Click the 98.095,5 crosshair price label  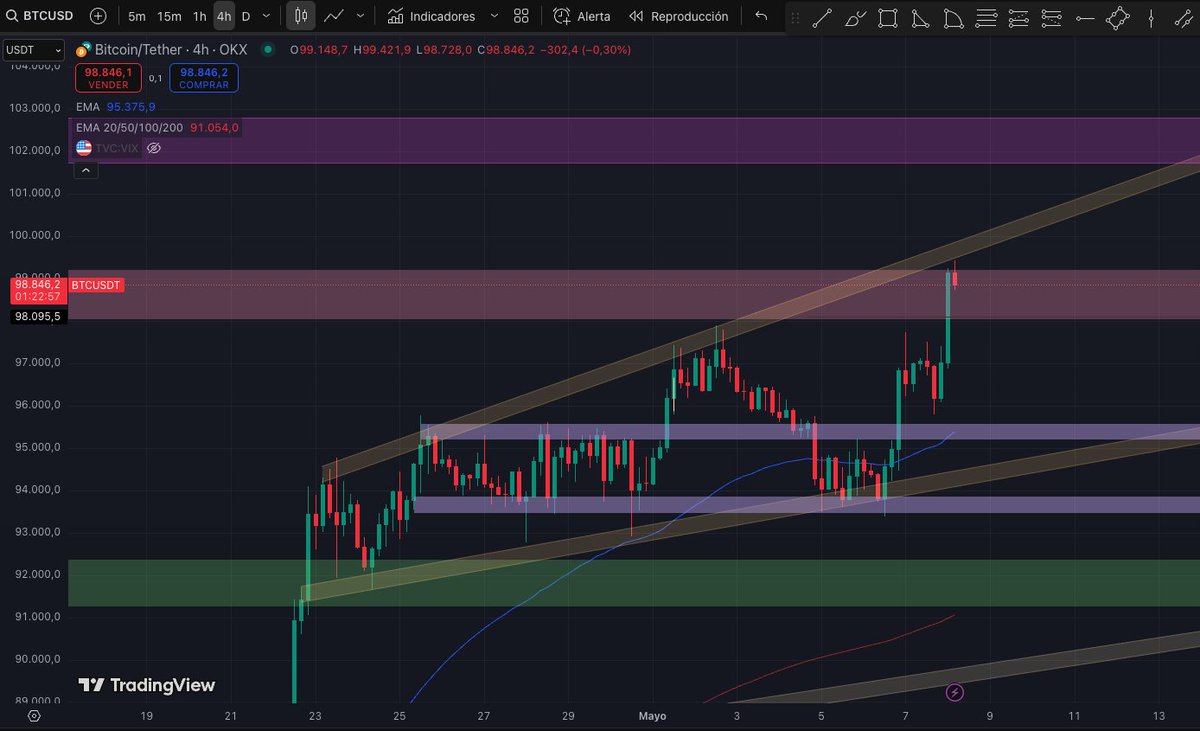[37, 316]
